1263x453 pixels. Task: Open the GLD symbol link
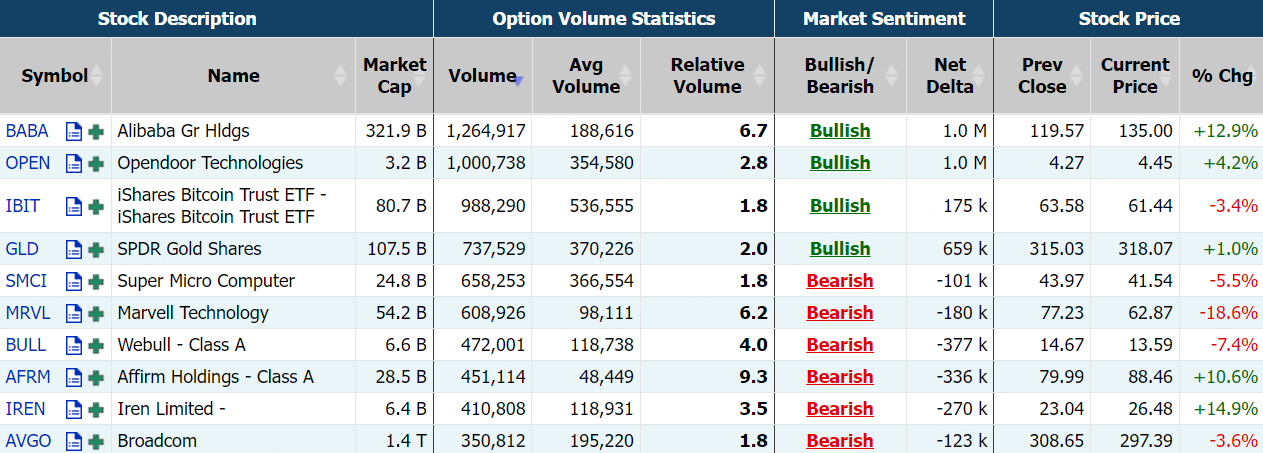point(22,249)
